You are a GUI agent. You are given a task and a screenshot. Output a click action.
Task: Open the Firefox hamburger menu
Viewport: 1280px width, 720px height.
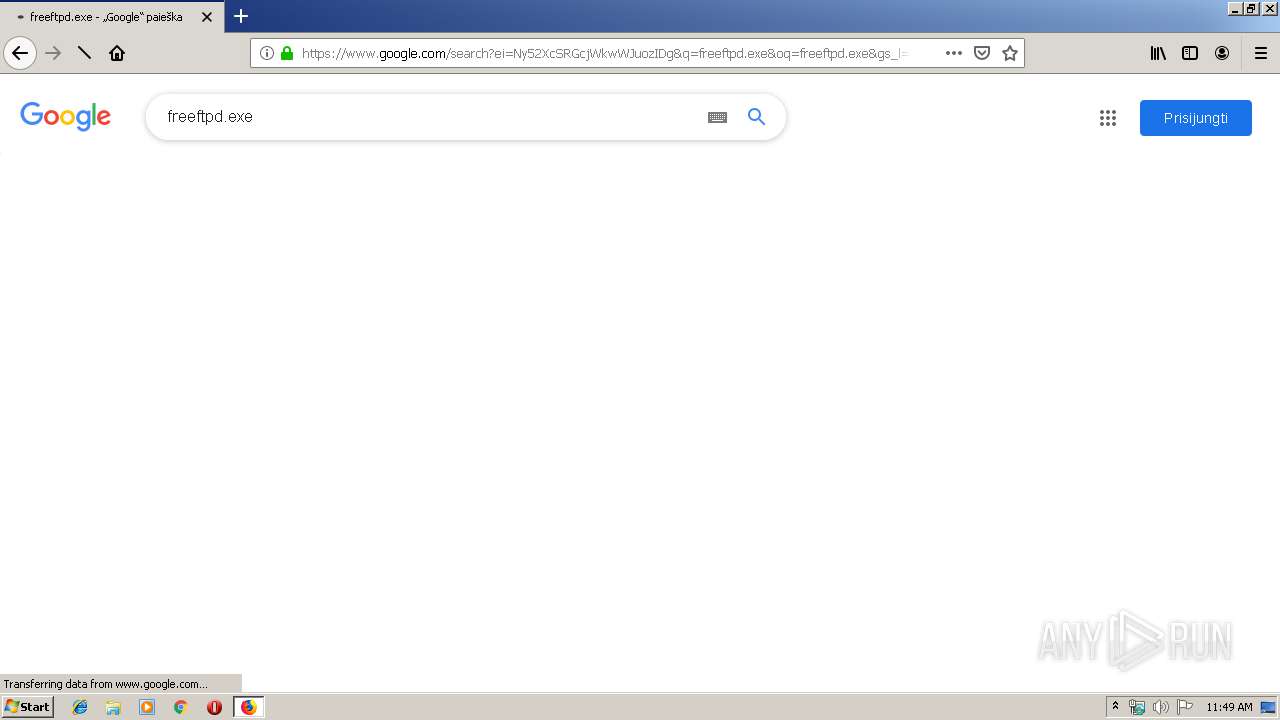point(1261,53)
